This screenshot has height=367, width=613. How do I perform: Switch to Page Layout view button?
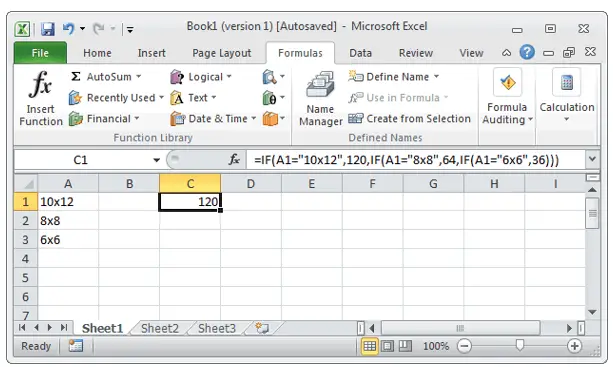click(387, 346)
